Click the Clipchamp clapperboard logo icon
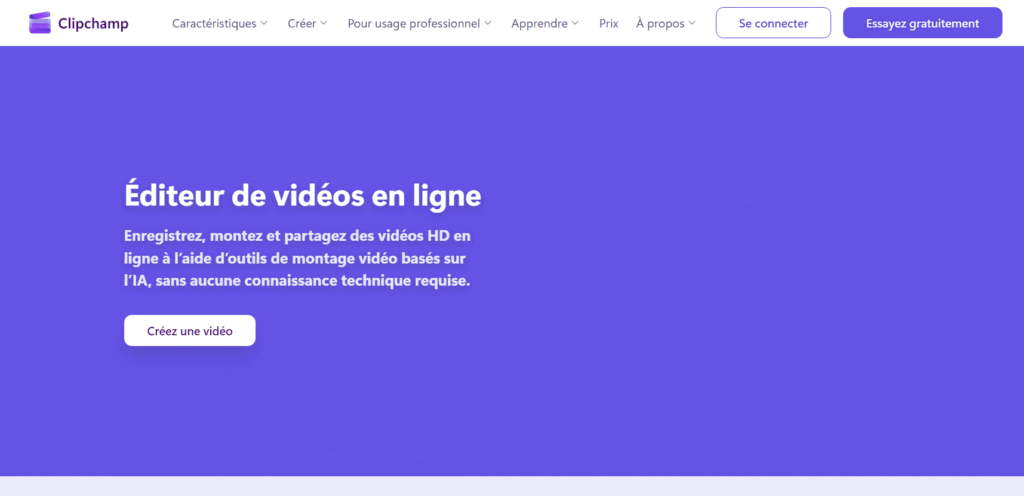Image resolution: width=1024 pixels, height=496 pixels. [40, 23]
